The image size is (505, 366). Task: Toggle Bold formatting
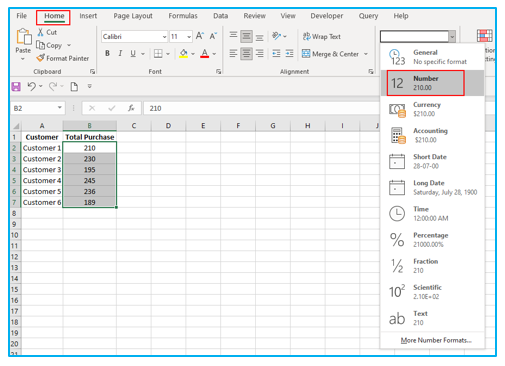click(107, 54)
